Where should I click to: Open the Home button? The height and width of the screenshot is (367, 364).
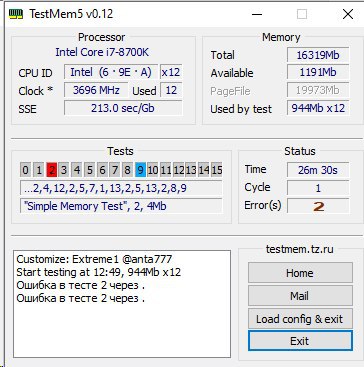(300, 273)
